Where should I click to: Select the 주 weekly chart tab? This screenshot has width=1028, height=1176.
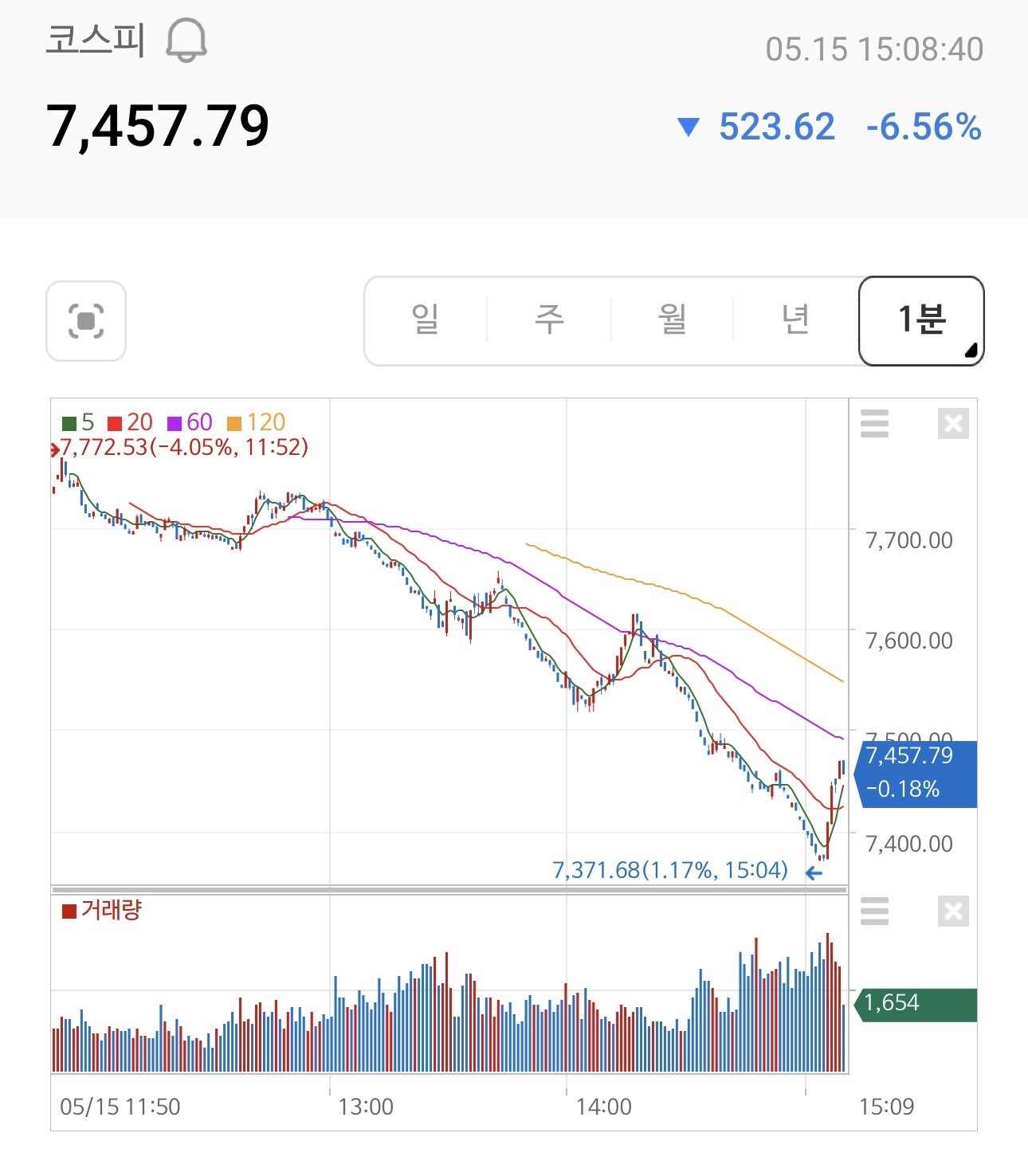coord(548,320)
